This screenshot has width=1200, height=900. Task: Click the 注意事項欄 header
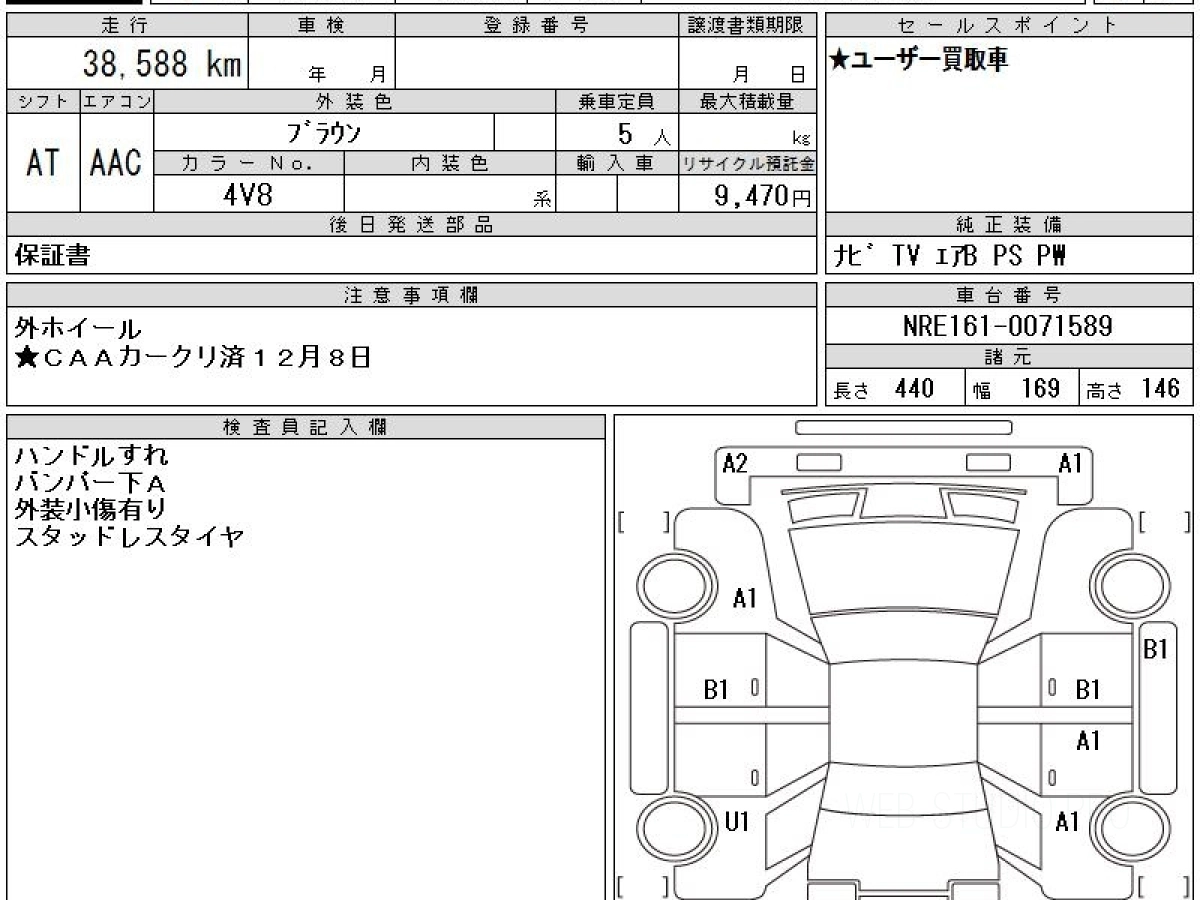[411, 295]
